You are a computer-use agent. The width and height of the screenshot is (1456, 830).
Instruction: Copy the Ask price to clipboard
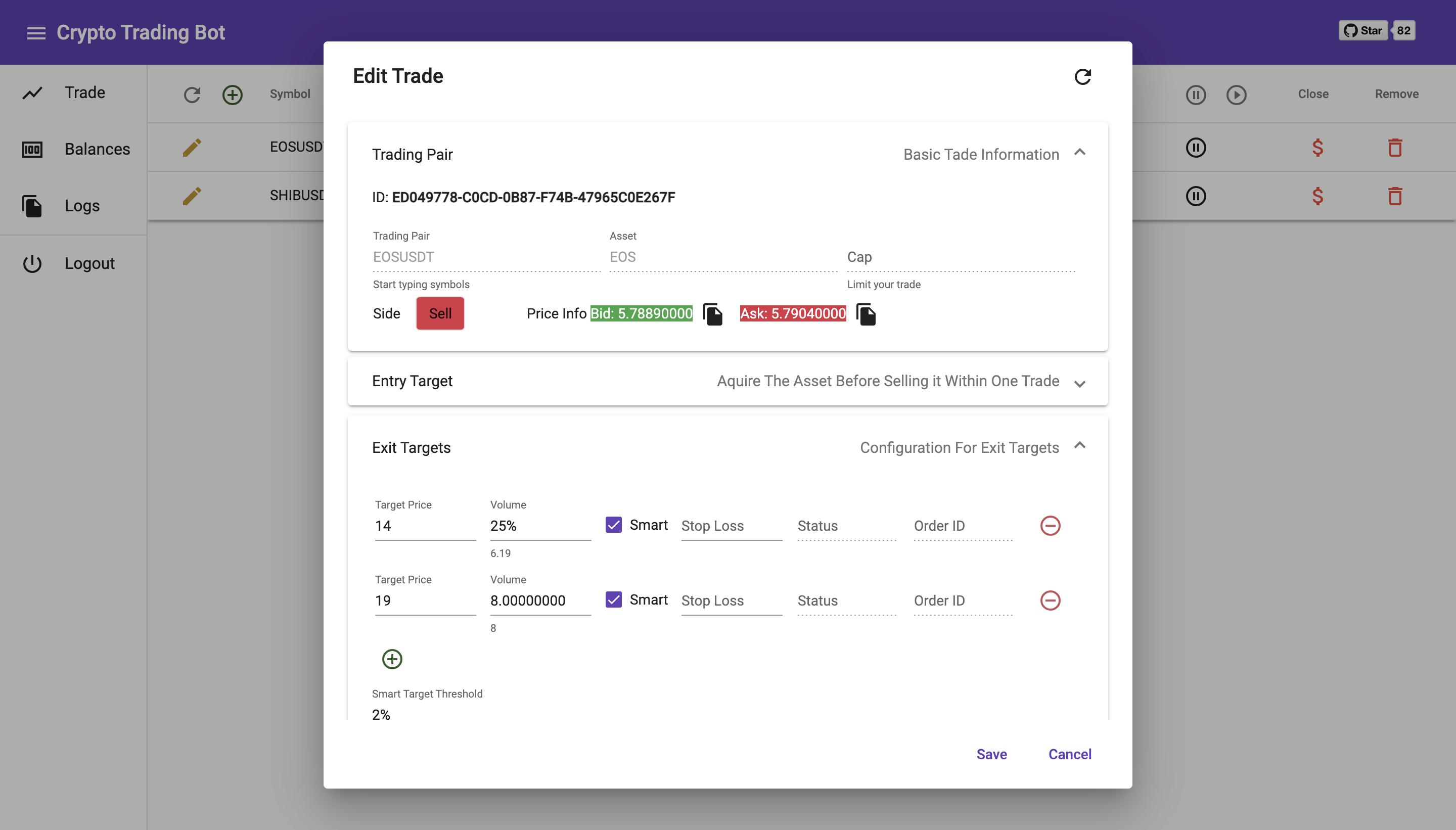(866, 314)
